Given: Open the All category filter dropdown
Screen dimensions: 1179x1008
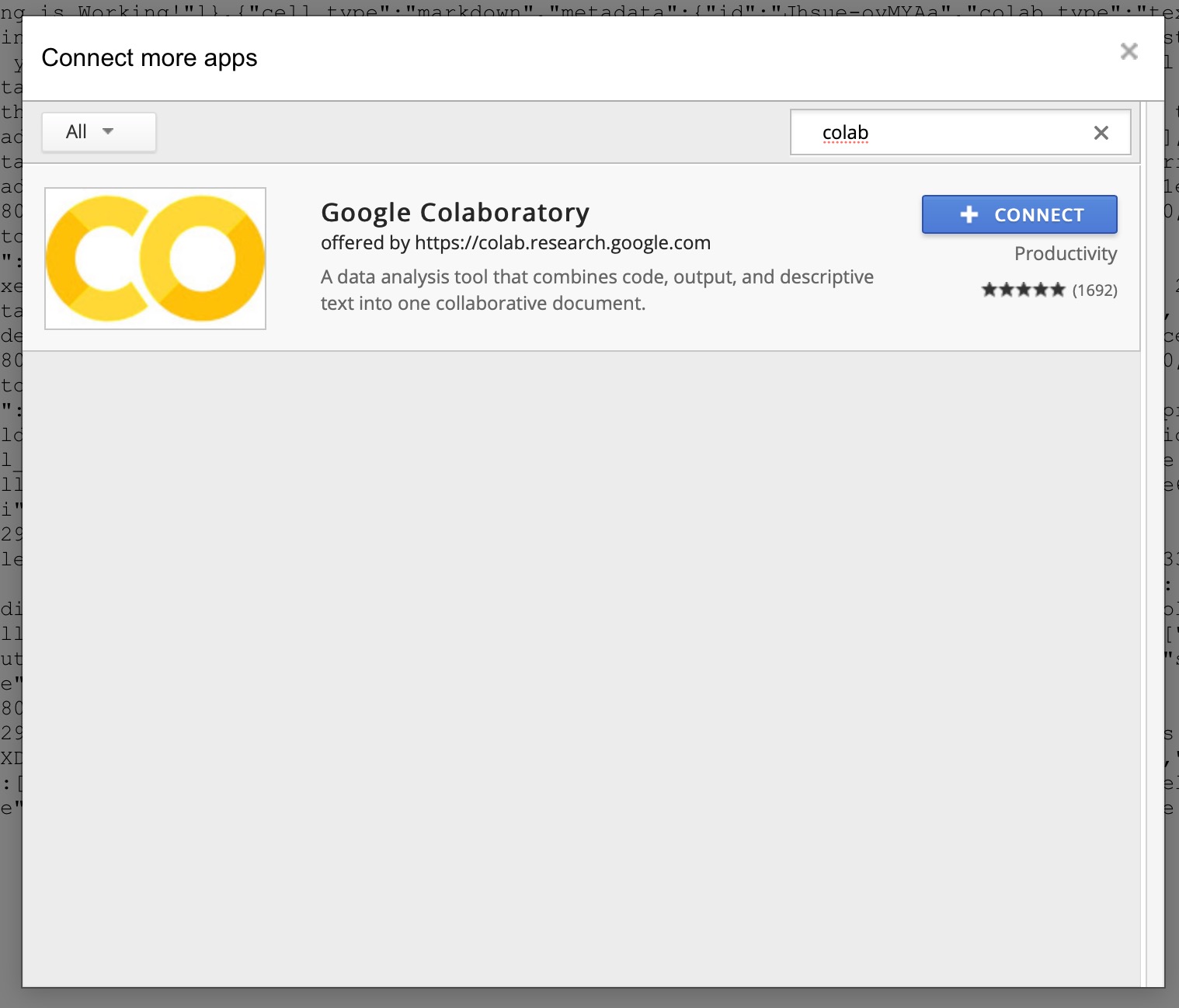Looking at the screenshot, I should pyautogui.click(x=99, y=132).
